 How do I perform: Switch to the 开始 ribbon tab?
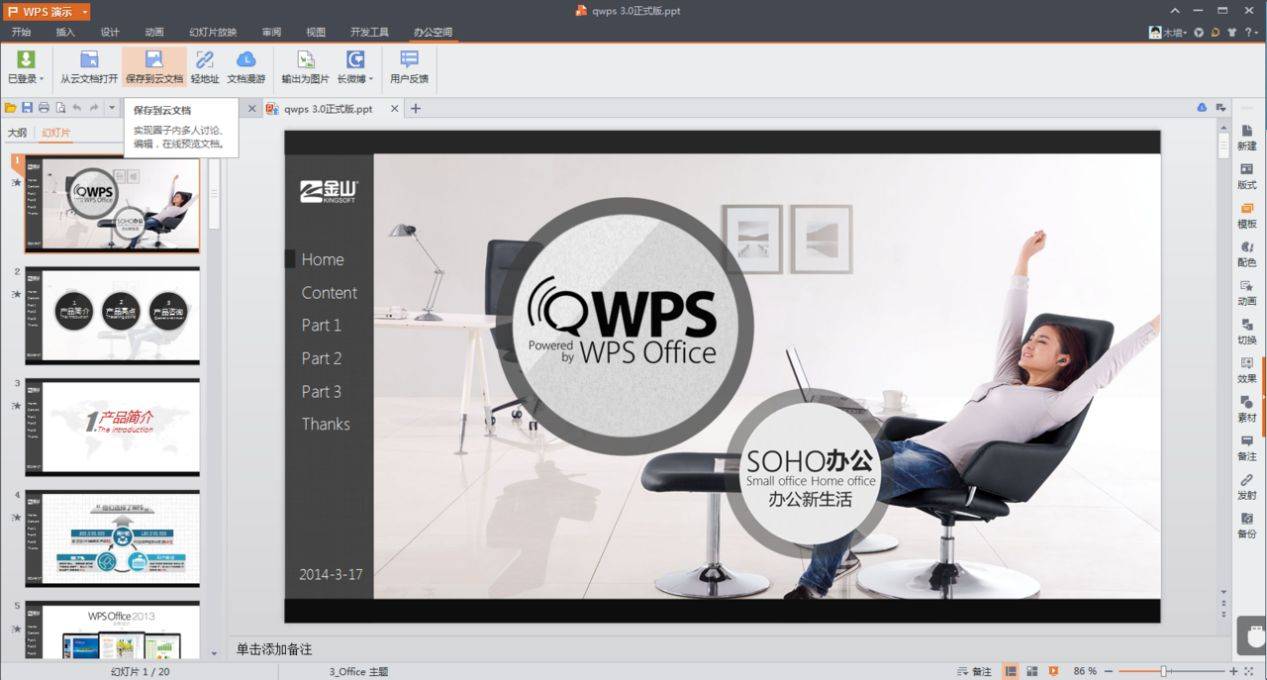pyautogui.click(x=21, y=32)
